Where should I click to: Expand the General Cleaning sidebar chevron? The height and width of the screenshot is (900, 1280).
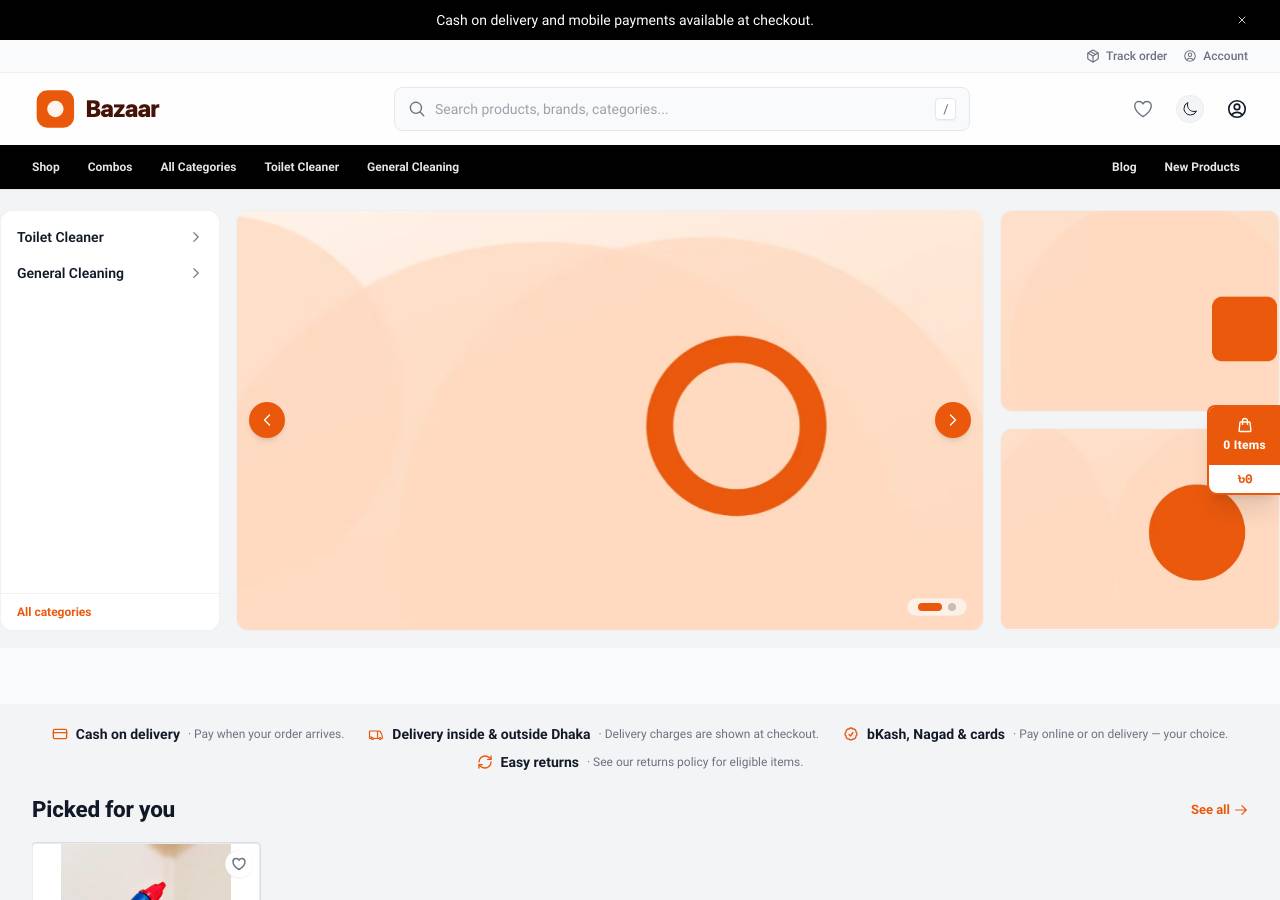(x=196, y=273)
